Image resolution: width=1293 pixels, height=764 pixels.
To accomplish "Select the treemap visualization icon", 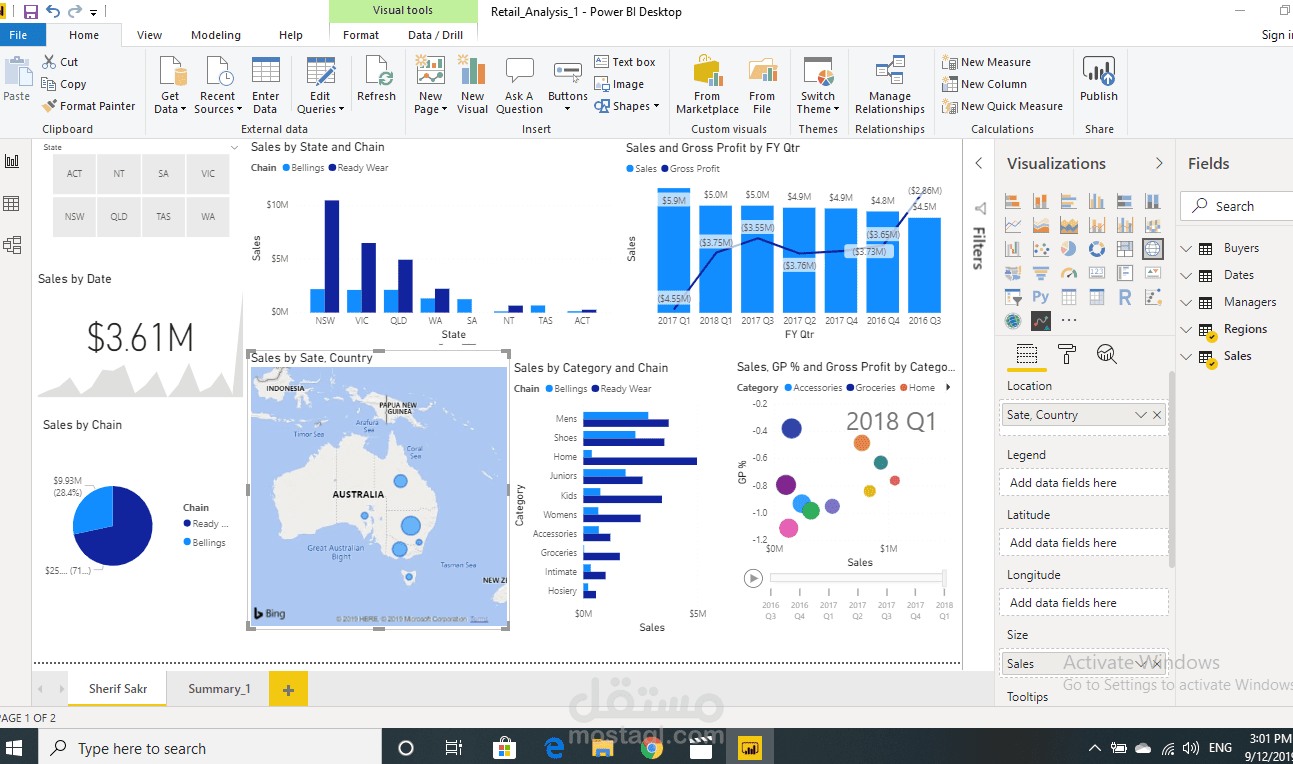I will pyautogui.click(x=1125, y=249).
